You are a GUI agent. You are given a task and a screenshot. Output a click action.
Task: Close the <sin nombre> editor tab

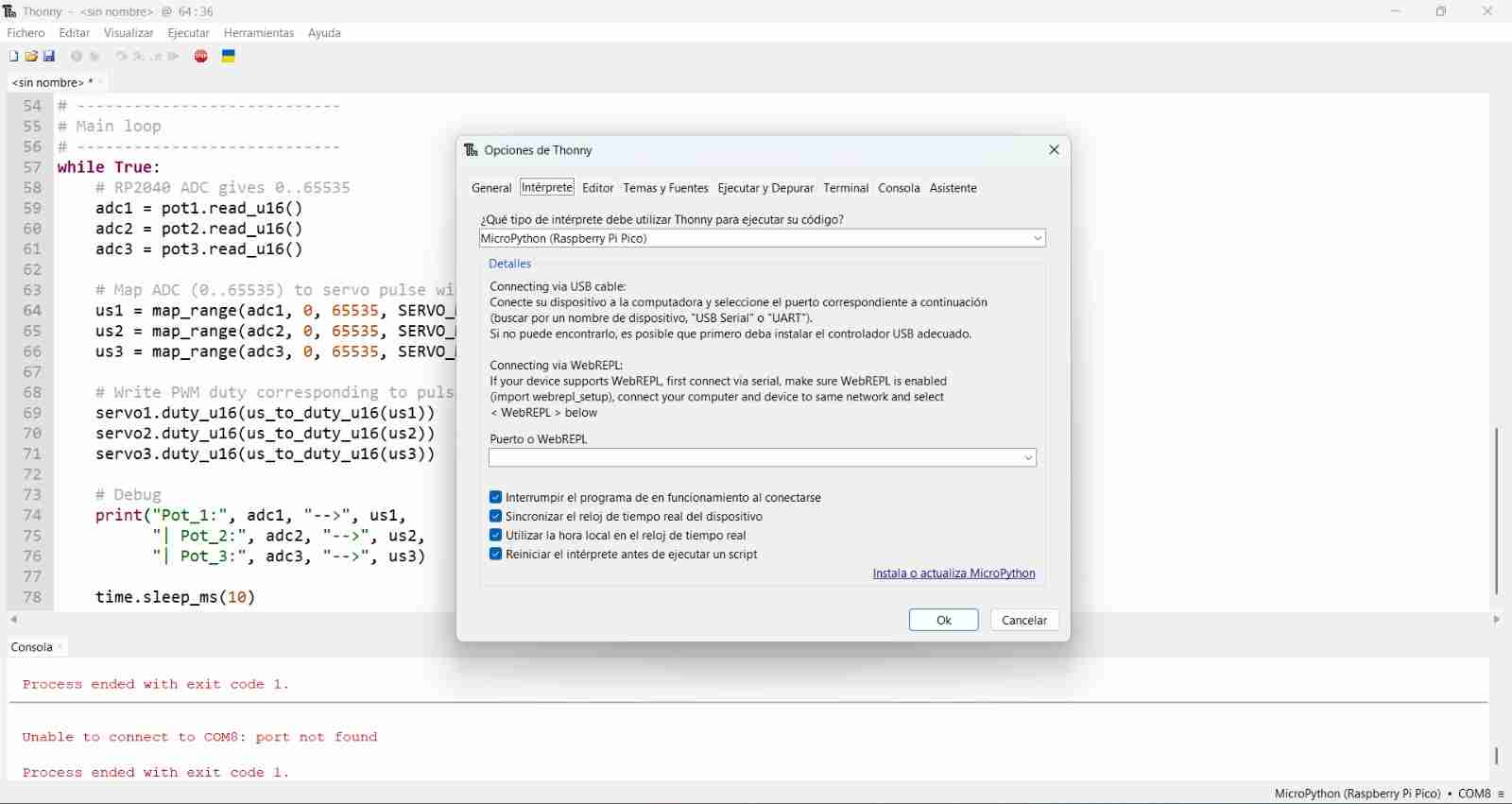pyautogui.click(x=101, y=82)
